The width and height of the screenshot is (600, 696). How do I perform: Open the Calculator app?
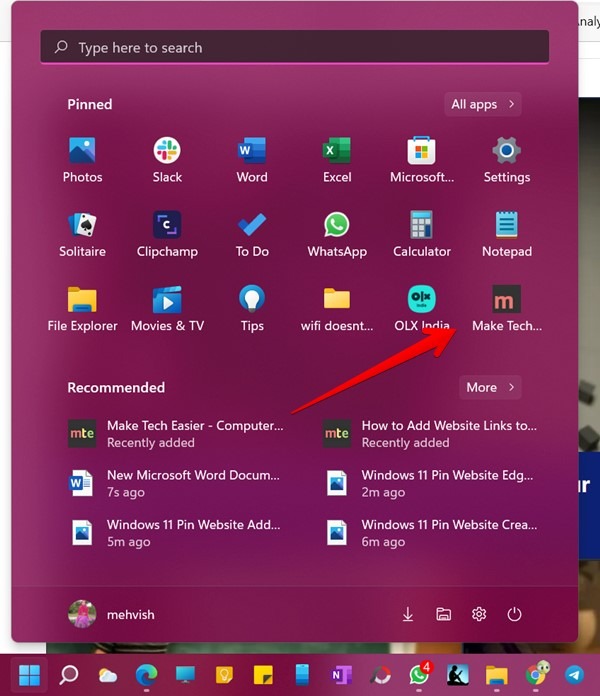click(x=422, y=234)
